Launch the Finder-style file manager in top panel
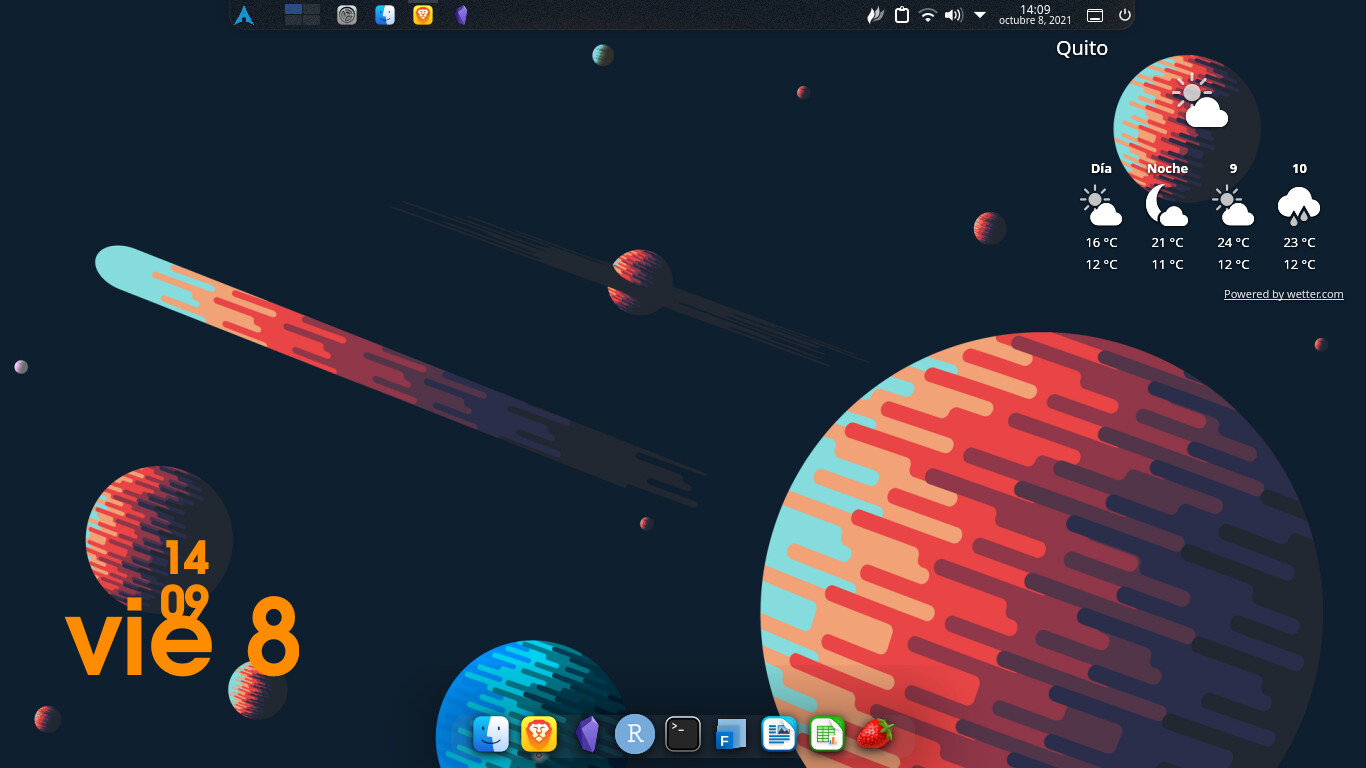Image resolution: width=1366 pixels, height=768 pixels. pos(385,15)
